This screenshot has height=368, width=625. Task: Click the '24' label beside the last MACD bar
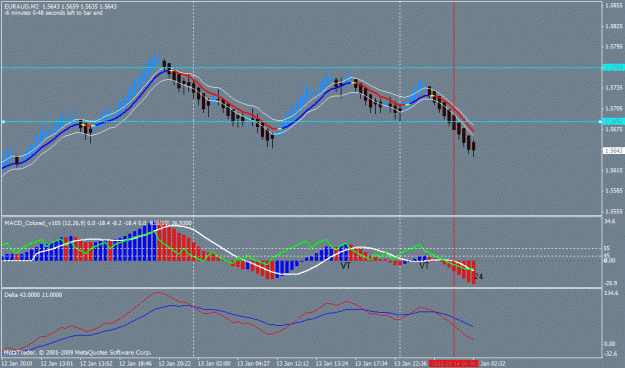tap(479, 276)
